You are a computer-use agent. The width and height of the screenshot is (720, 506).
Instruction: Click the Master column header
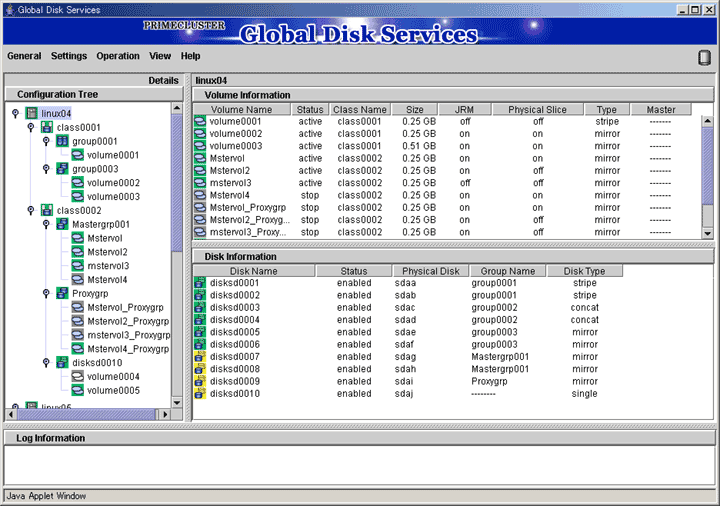pos(661,109)
